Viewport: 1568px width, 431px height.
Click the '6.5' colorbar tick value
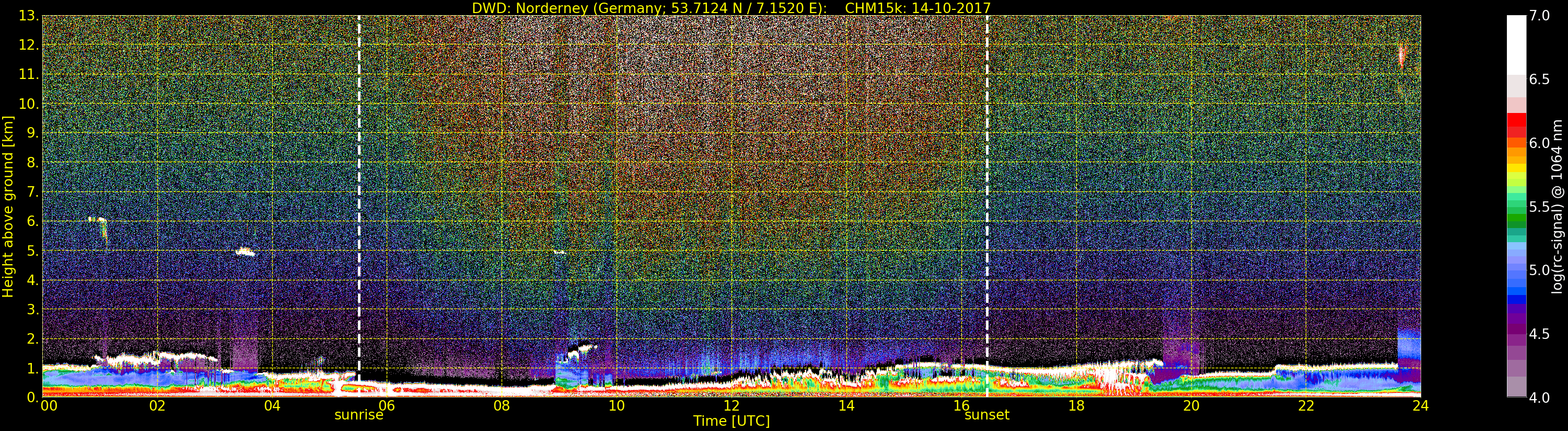click(1539, 80)
